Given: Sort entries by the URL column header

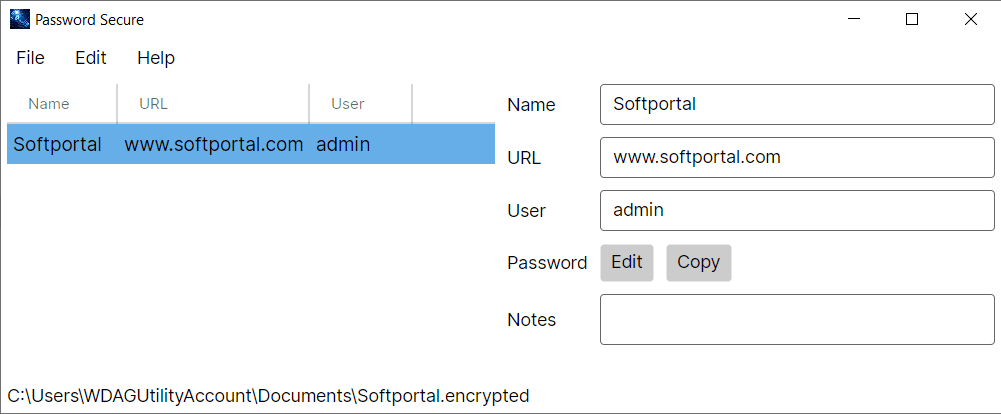Looking at the screenshot, I should click(154, 104).
